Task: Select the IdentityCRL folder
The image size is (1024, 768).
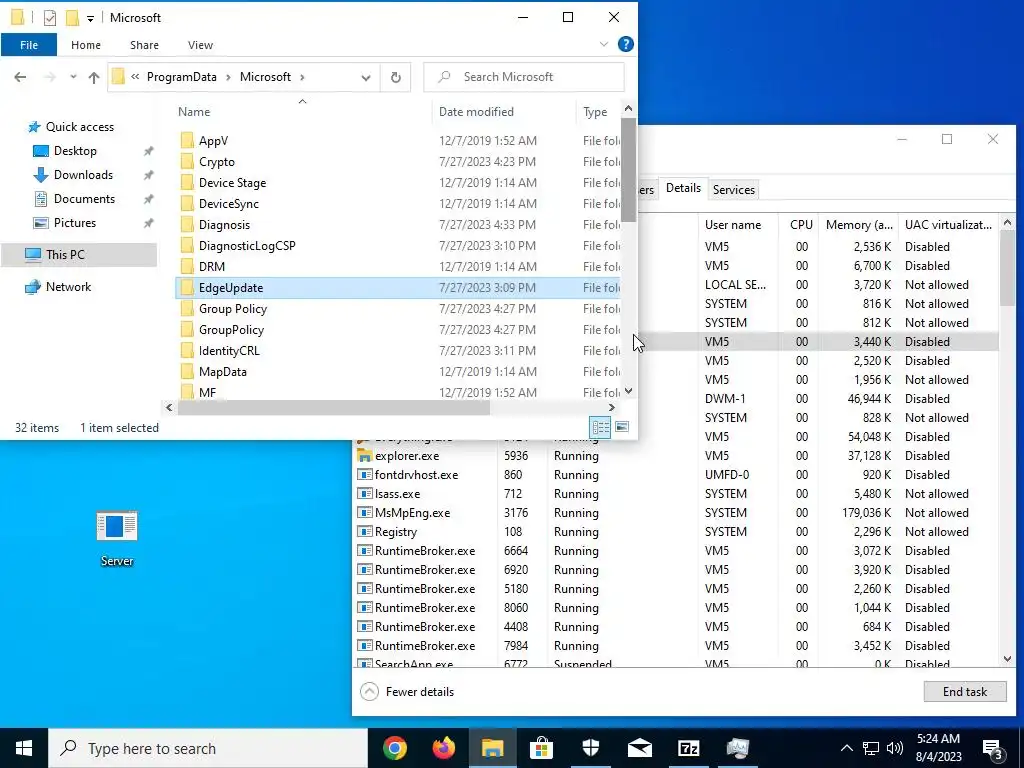Action: [x=229, y=351]
